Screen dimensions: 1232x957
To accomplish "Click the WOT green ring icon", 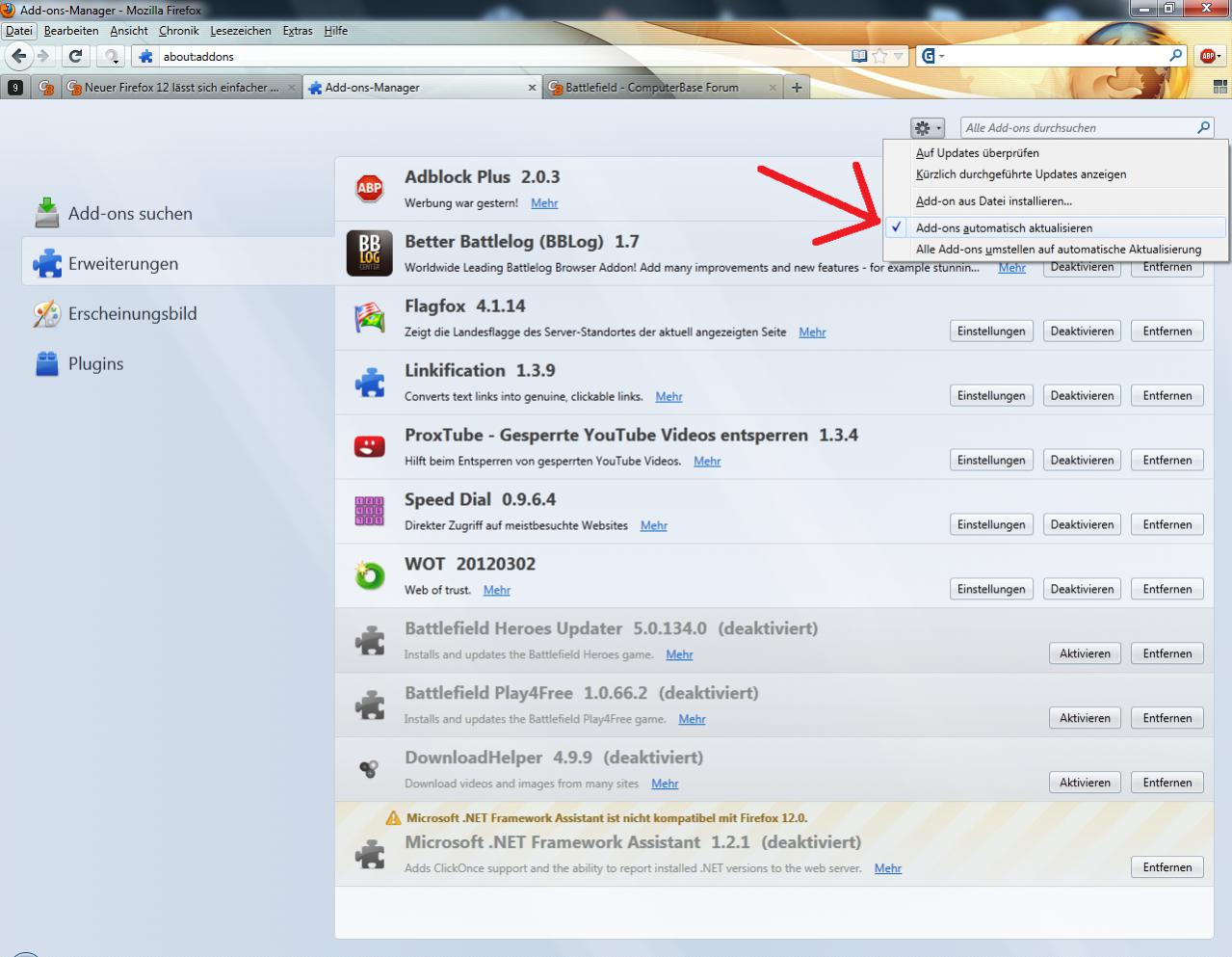I will (x=370, y=575).
